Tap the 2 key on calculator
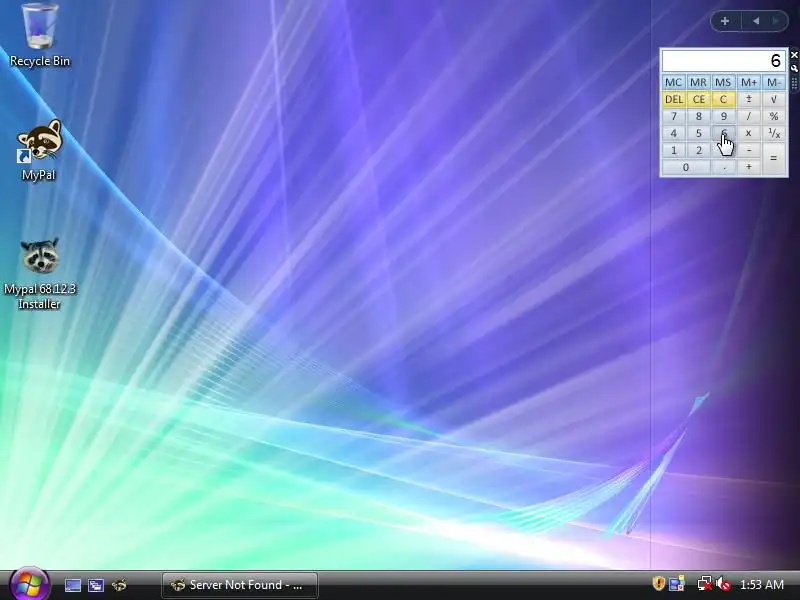The width and height of the screenshot is (800, 600). [698, 150]
